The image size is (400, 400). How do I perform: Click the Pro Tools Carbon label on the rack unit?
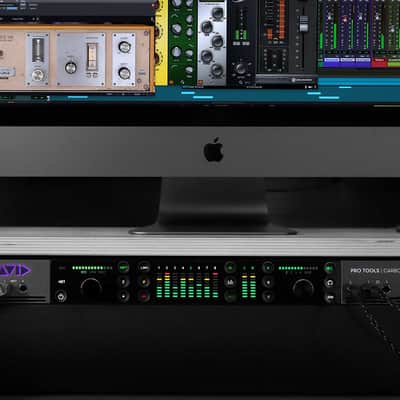pyautogui.click(x=375, y=270)
